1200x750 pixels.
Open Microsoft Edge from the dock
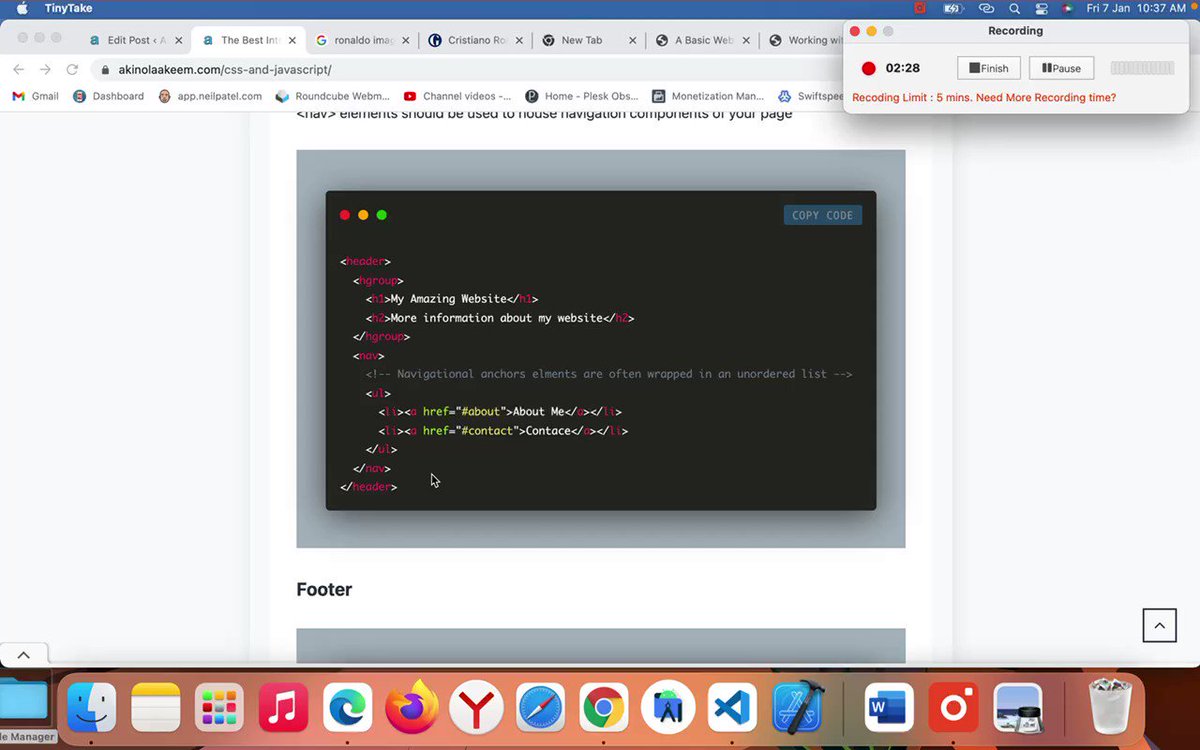point(348,708)
